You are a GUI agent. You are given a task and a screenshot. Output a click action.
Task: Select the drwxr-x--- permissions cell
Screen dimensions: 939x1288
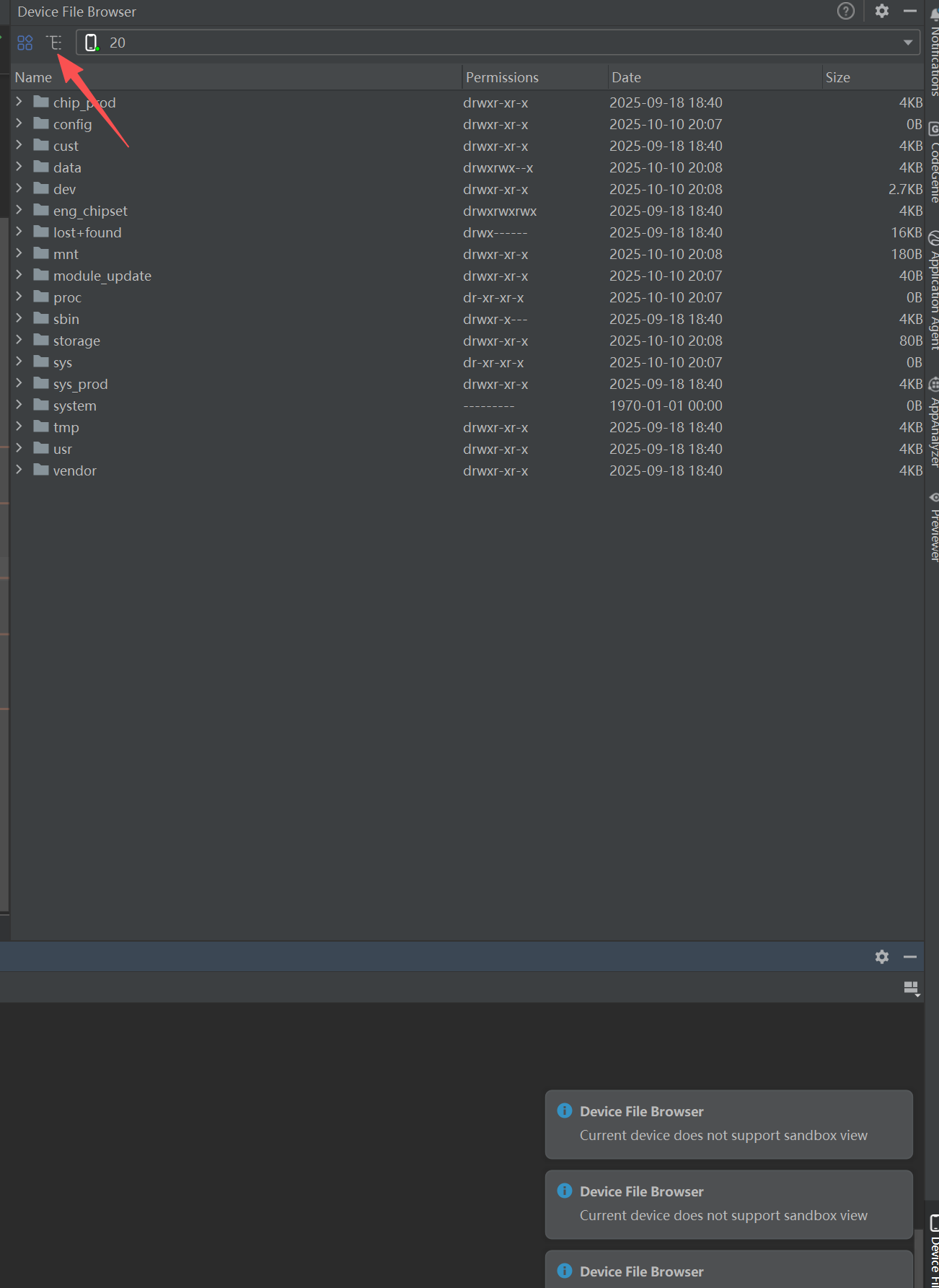495,319
